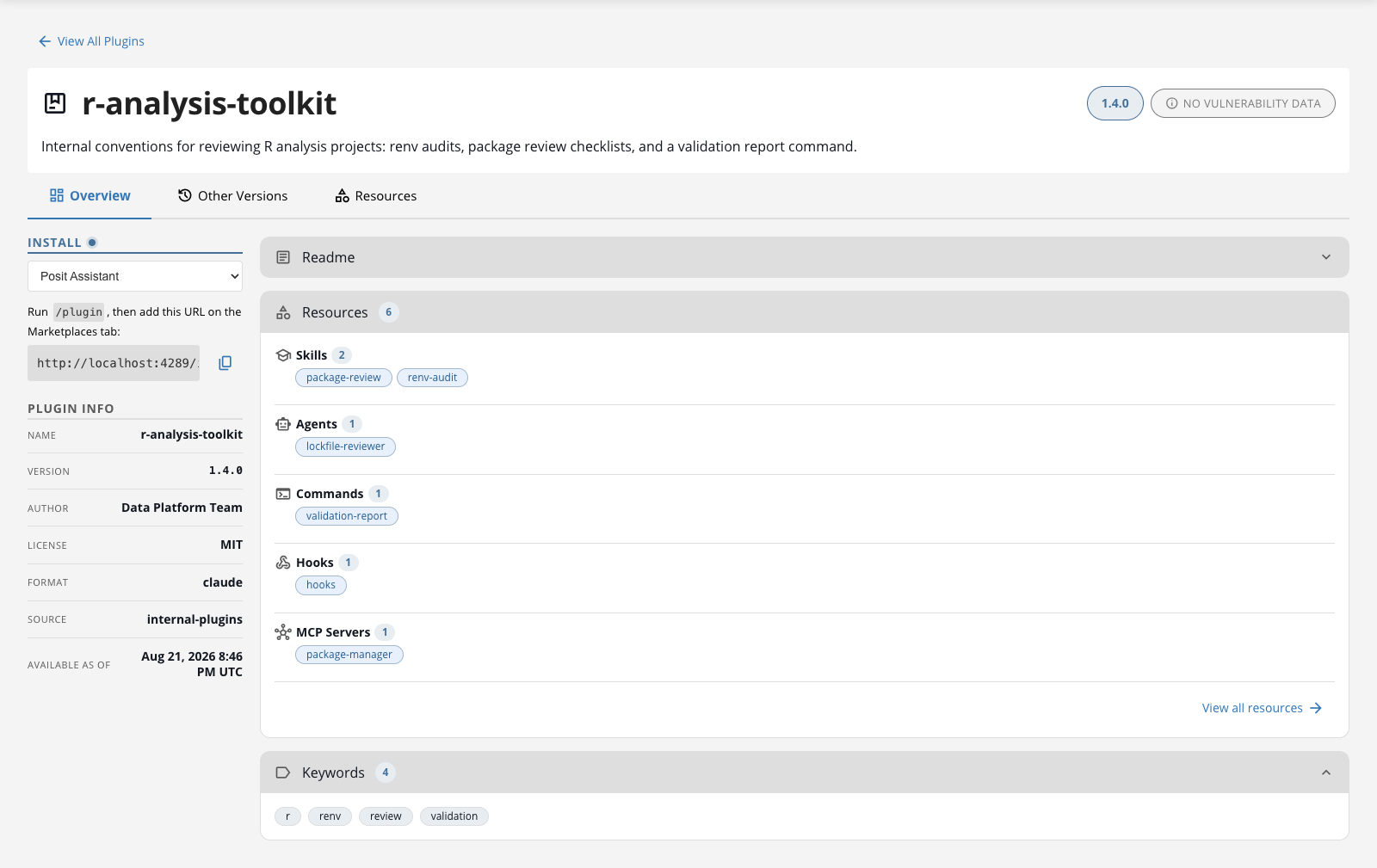Click the install info dot icon
The height and width of the screenshot is (868, 1377).
click(x=92, y=243)
